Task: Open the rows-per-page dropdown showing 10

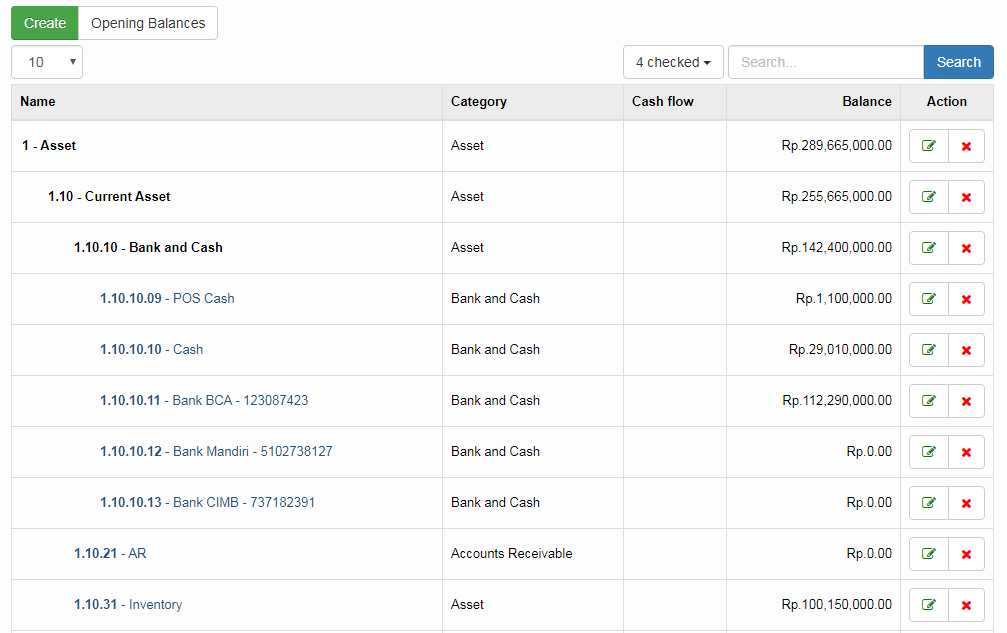Action: [x=47, y=62]
